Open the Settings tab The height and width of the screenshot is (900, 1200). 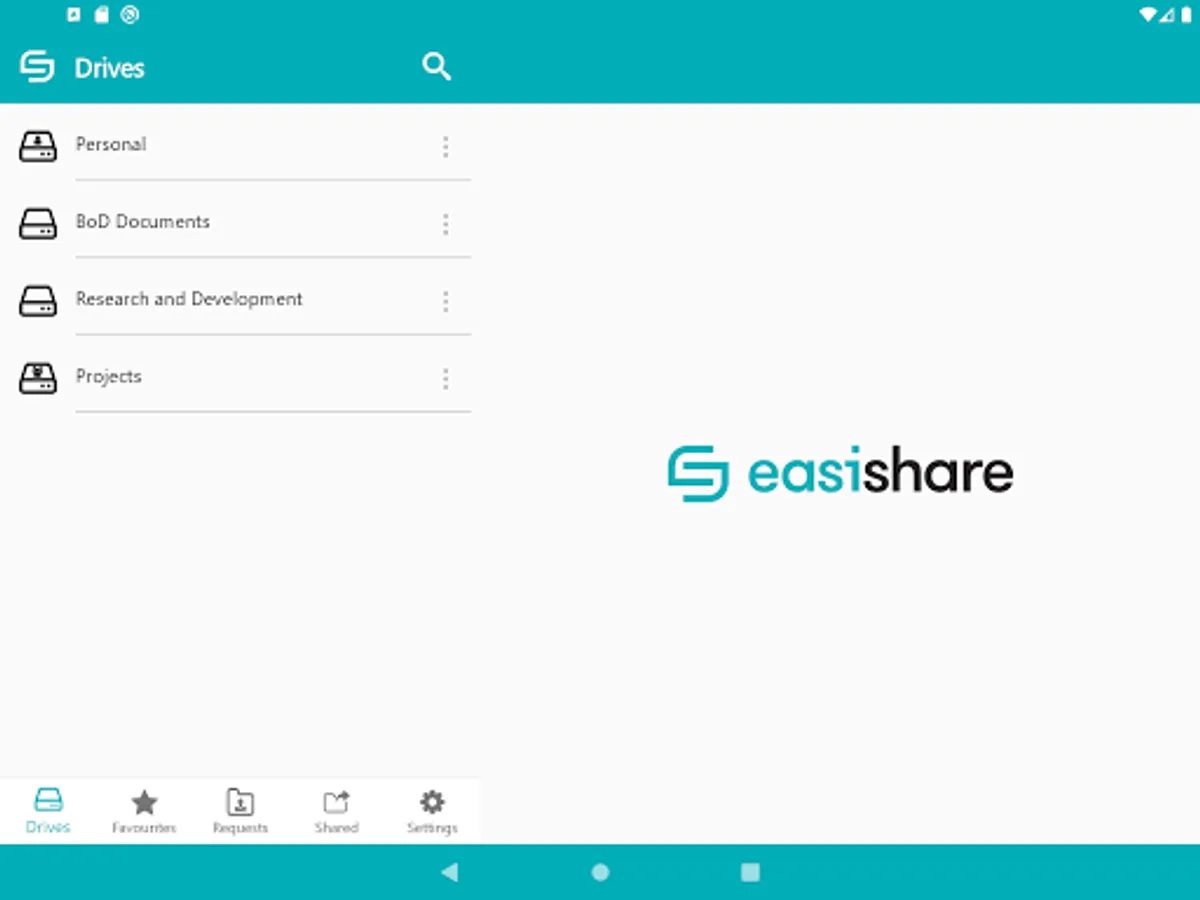click(x=432, y=811)
